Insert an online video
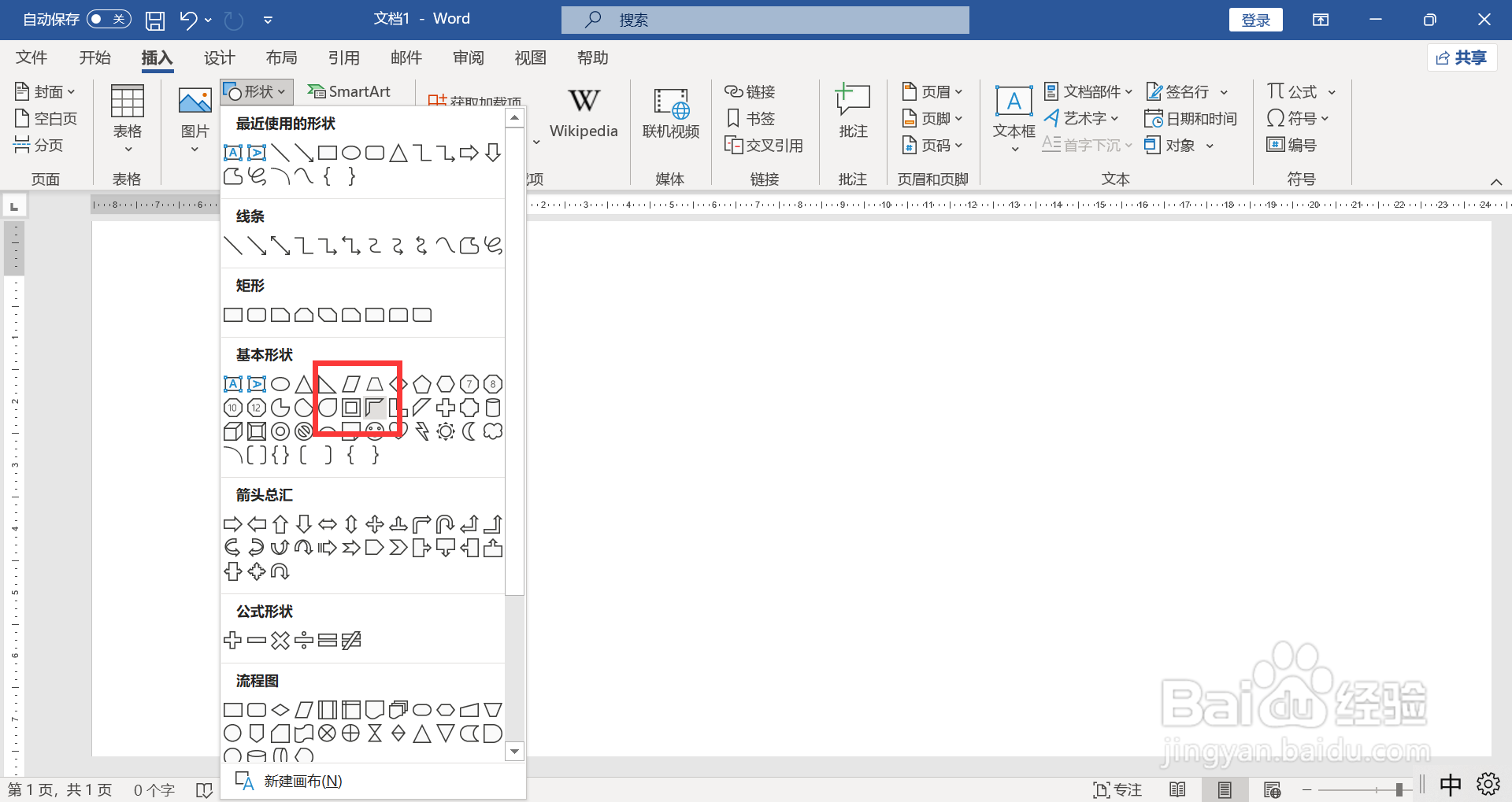Screen dimensions: 1512x802 pyautogui.click(x=671, y=113)
